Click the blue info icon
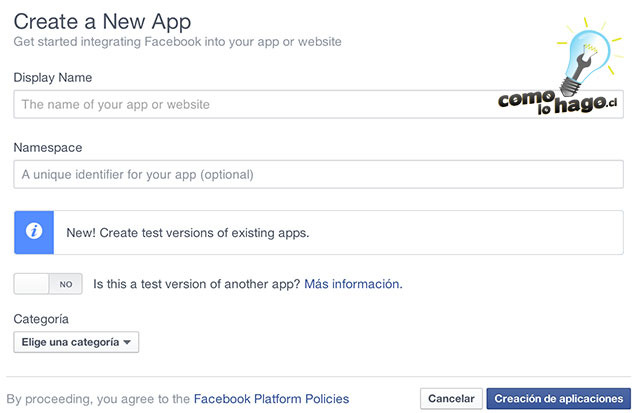The width and height of the screenshot is (640, 413). pyautogui.click(x=34, y=232)
